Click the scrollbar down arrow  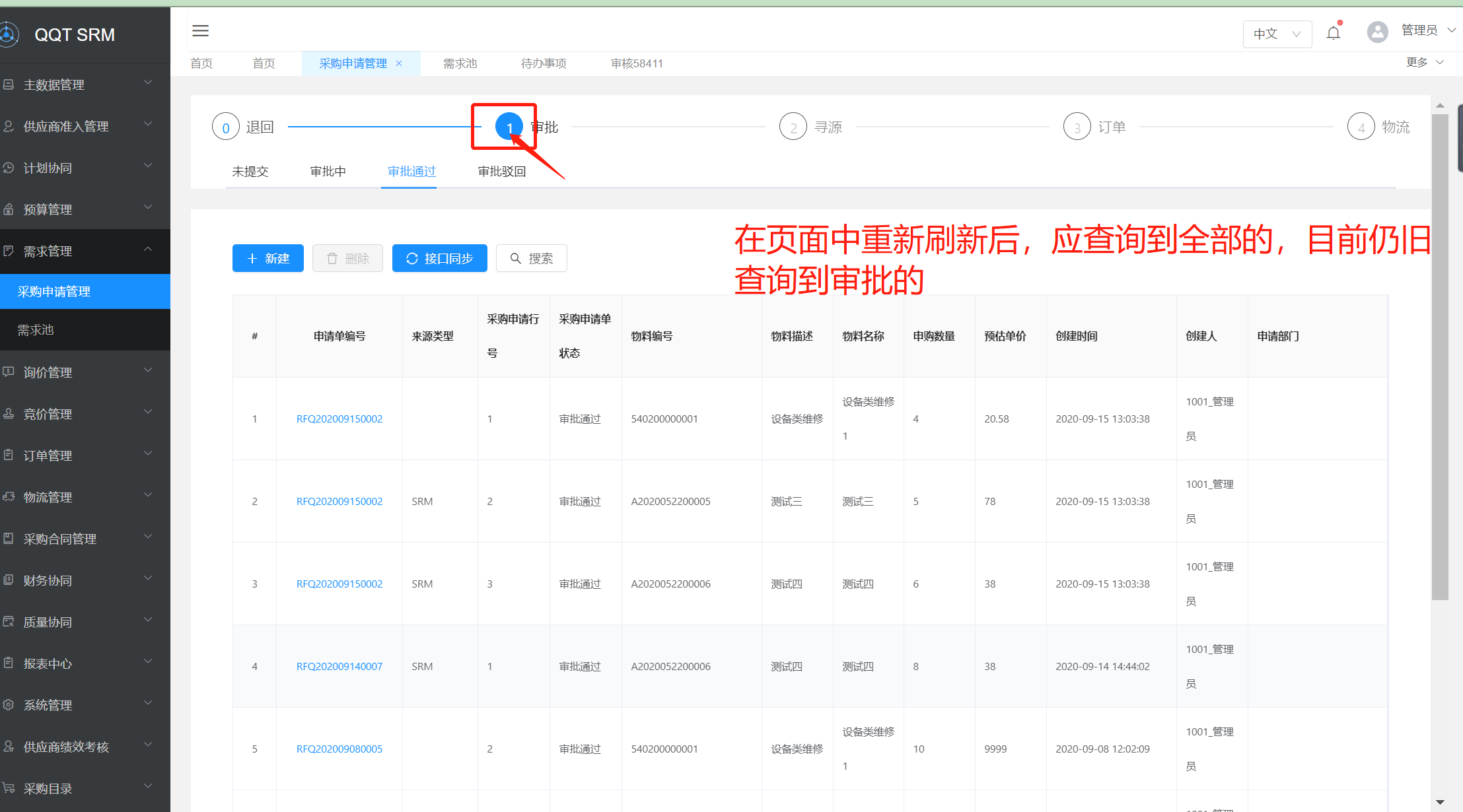click(x=1440, y=802)
